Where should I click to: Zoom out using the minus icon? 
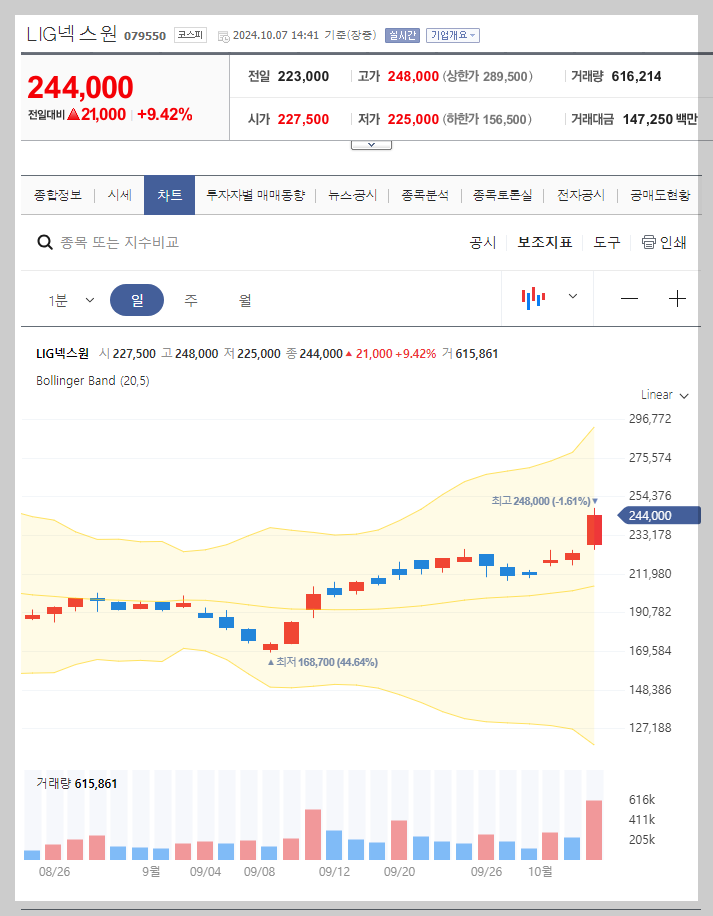click(629, 297)
